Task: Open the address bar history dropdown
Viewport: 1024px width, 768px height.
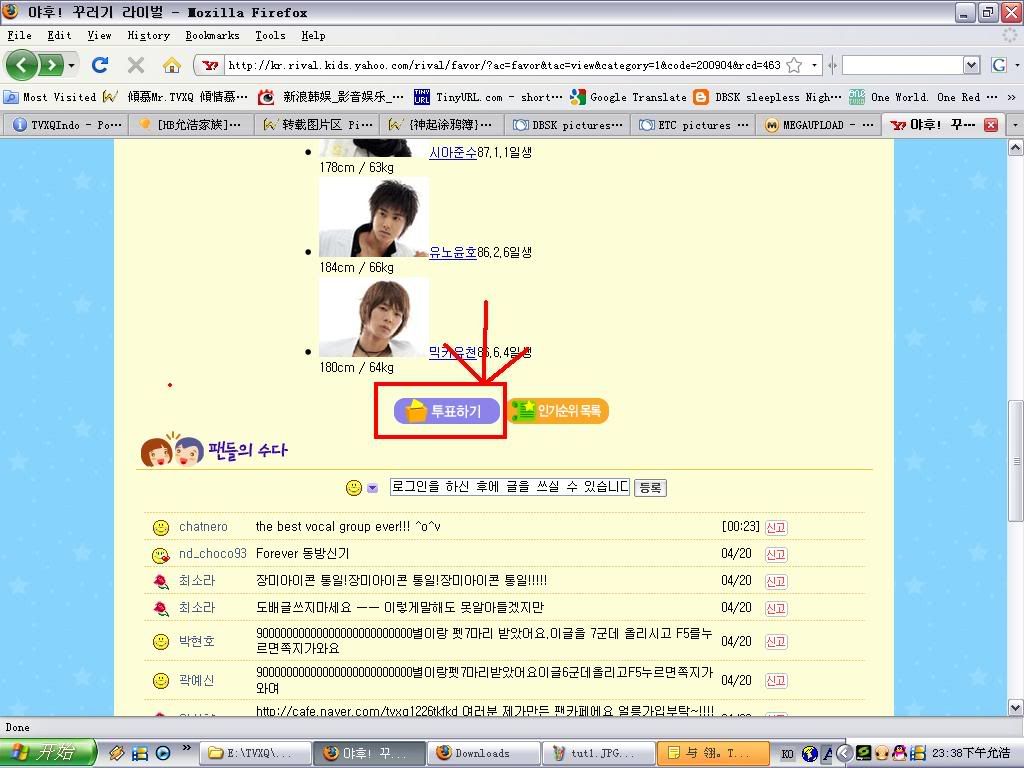Action: [x=815, y=65]
